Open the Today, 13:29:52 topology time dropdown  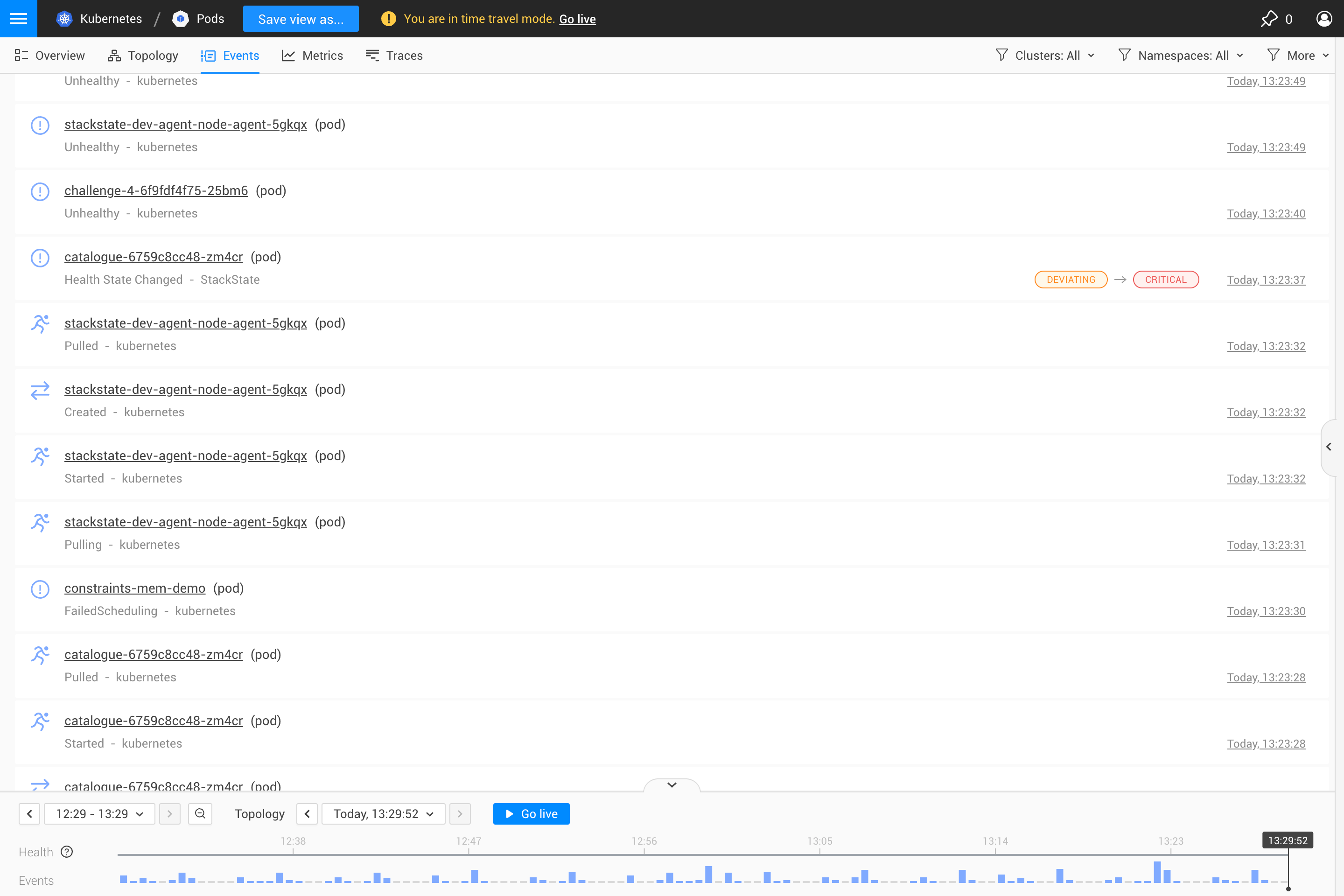[x=384, y=814]
